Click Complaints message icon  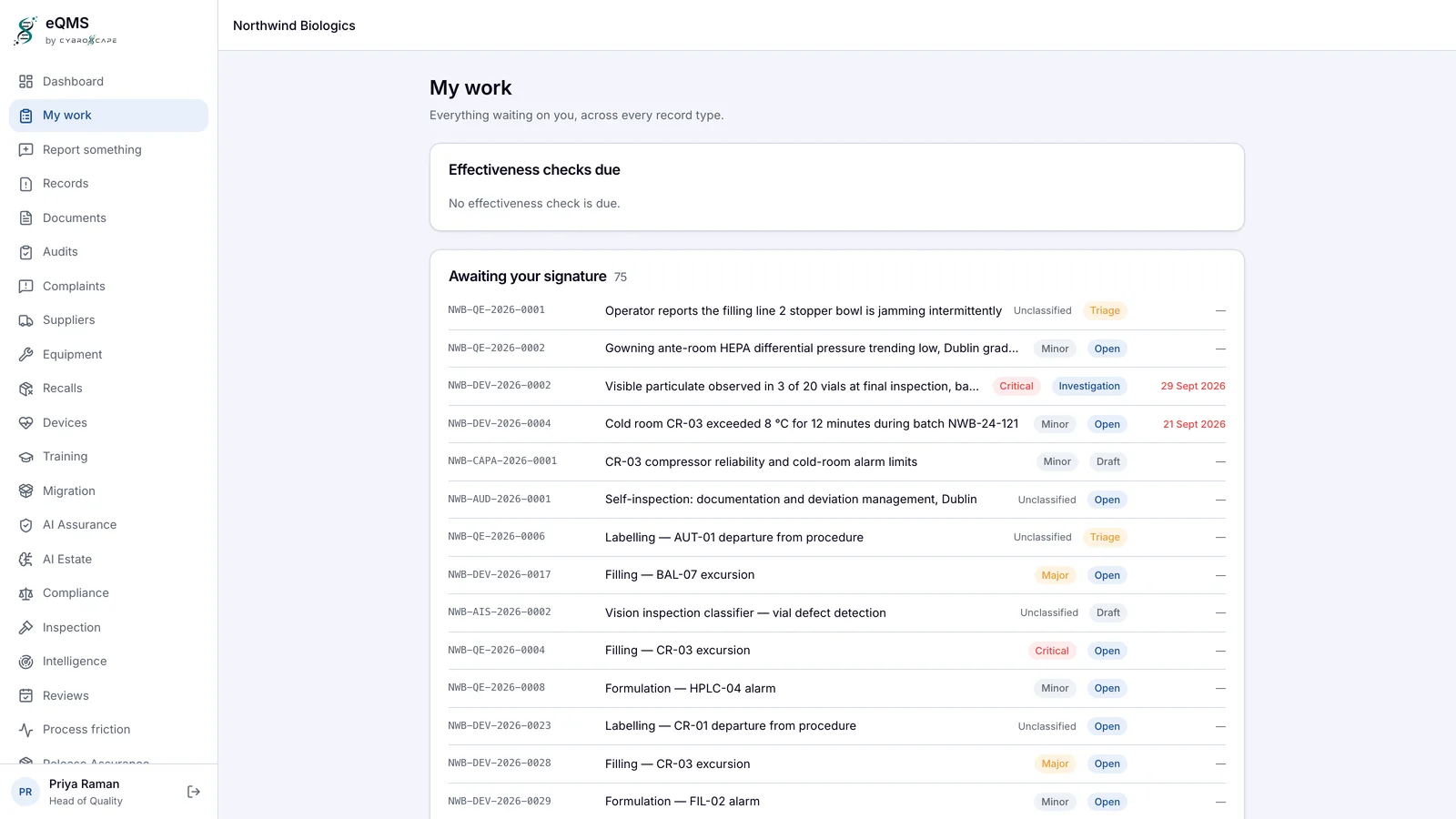(25, 286)
